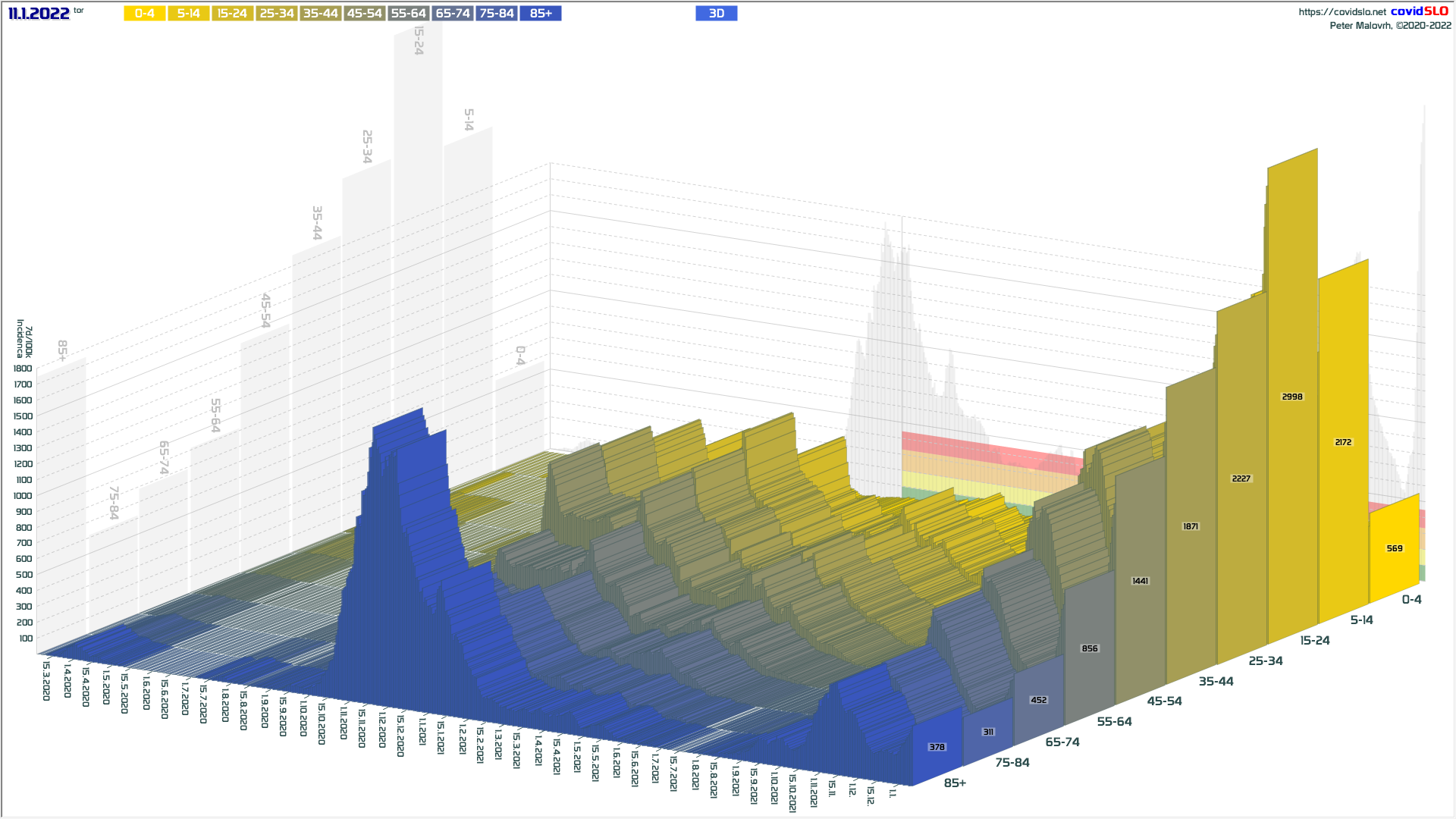Click the 3D view button

pyautogui.click(x=716, y=14)
